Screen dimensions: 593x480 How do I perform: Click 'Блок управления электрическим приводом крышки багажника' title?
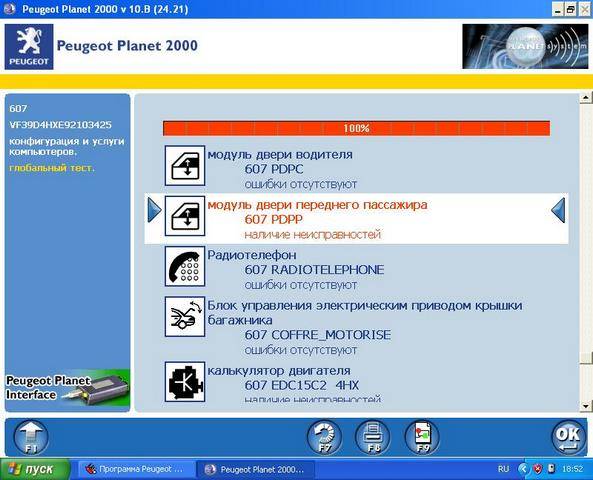365,313
